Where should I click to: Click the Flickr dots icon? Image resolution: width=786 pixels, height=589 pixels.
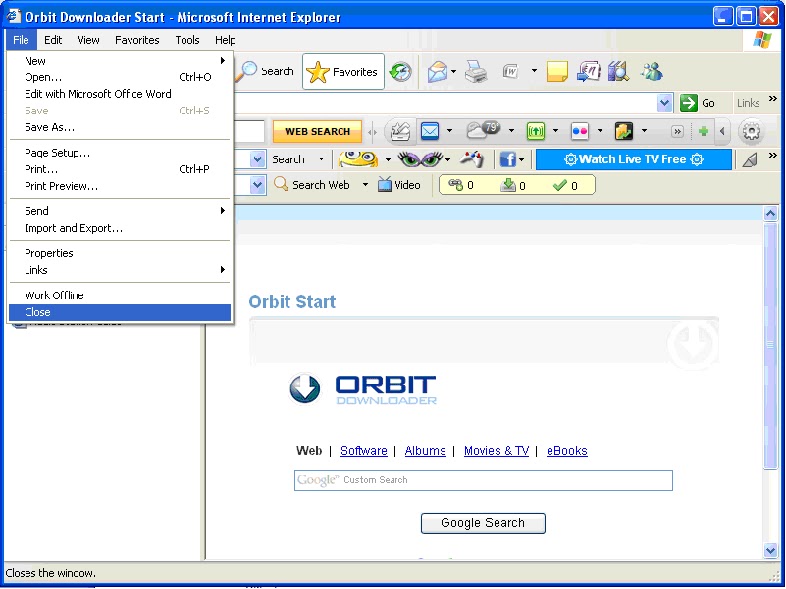click(x=579, y=131)
